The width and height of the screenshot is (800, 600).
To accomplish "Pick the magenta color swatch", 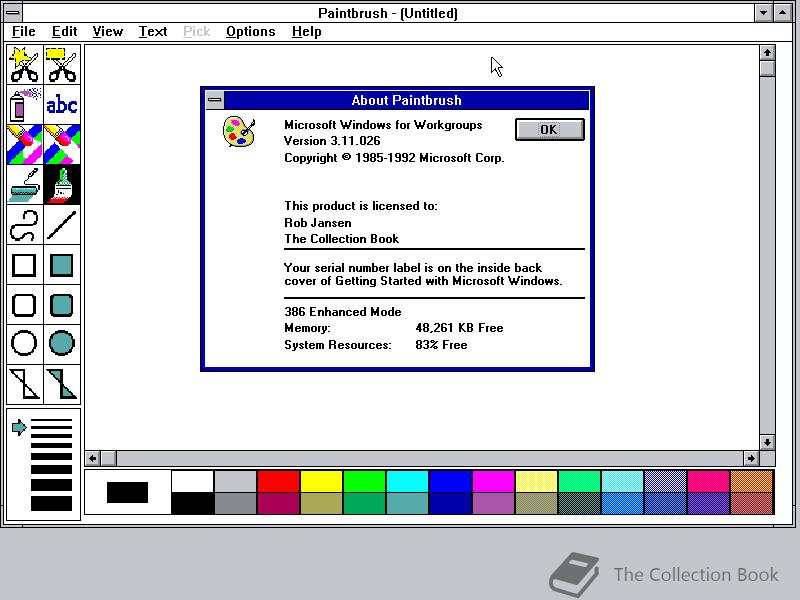I will pyautogui.click(x=493, y=481).
